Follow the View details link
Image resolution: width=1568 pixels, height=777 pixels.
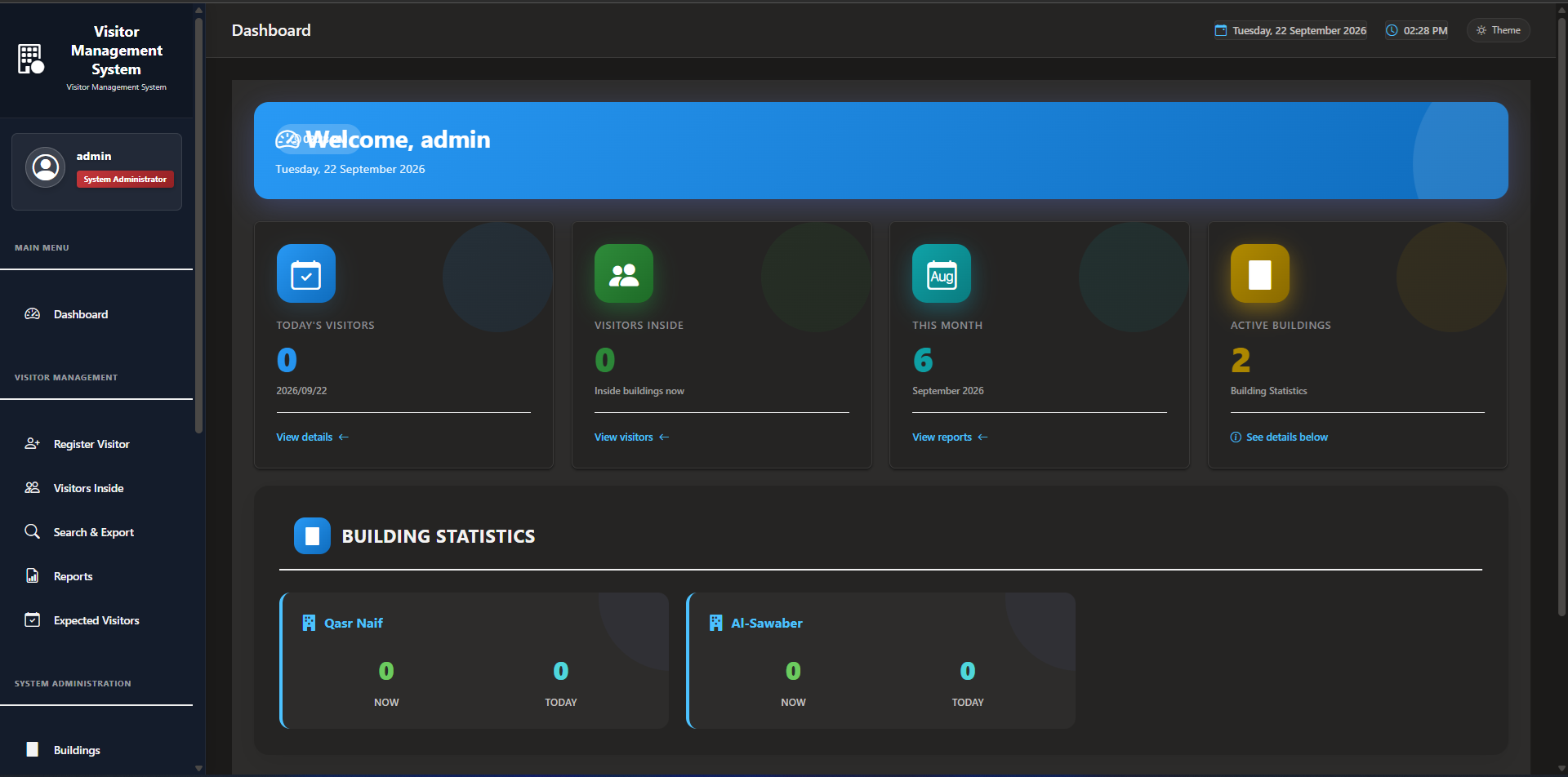click(313, 437)
